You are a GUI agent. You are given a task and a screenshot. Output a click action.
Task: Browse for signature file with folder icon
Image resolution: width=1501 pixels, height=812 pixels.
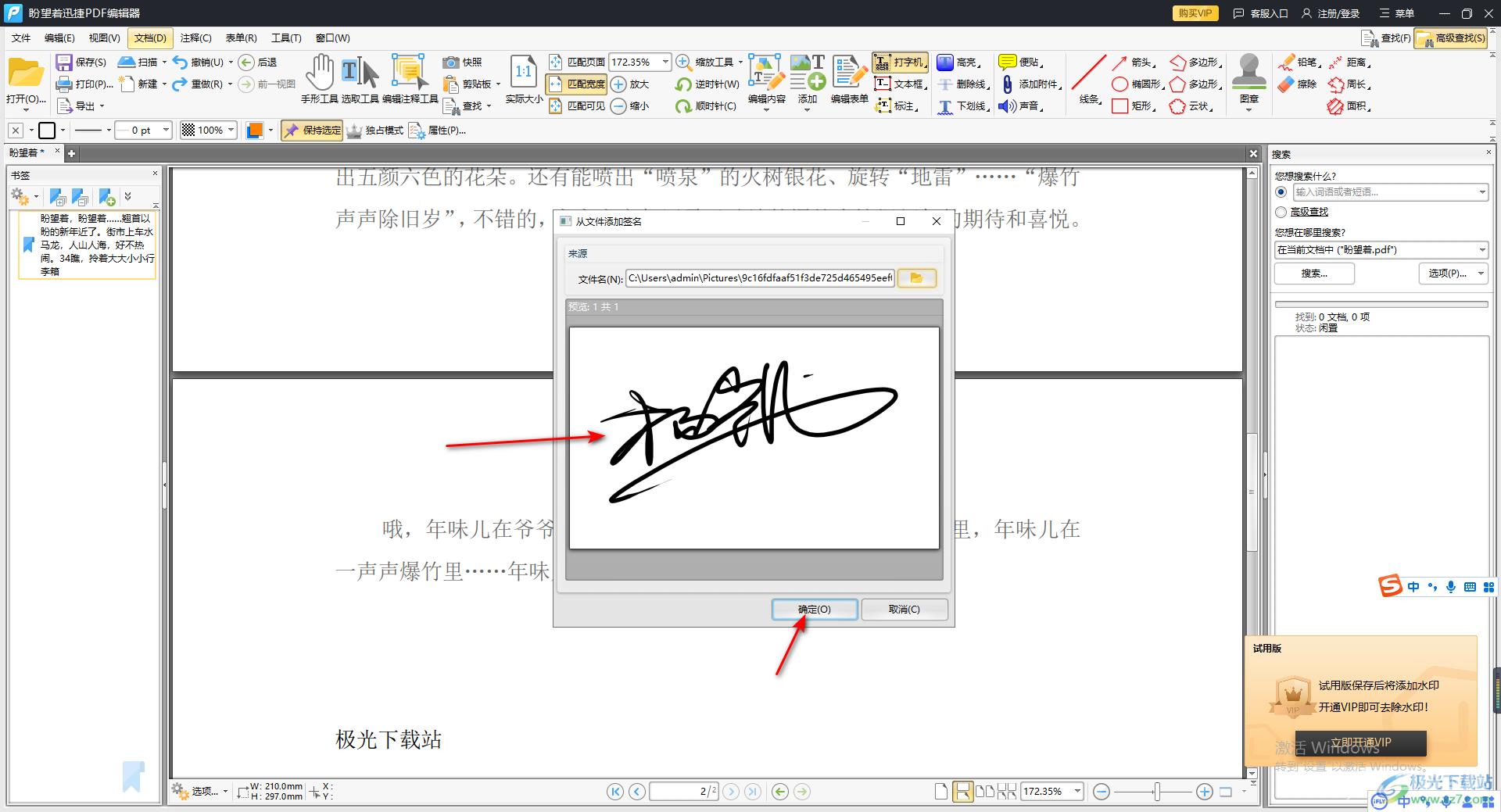916,278
